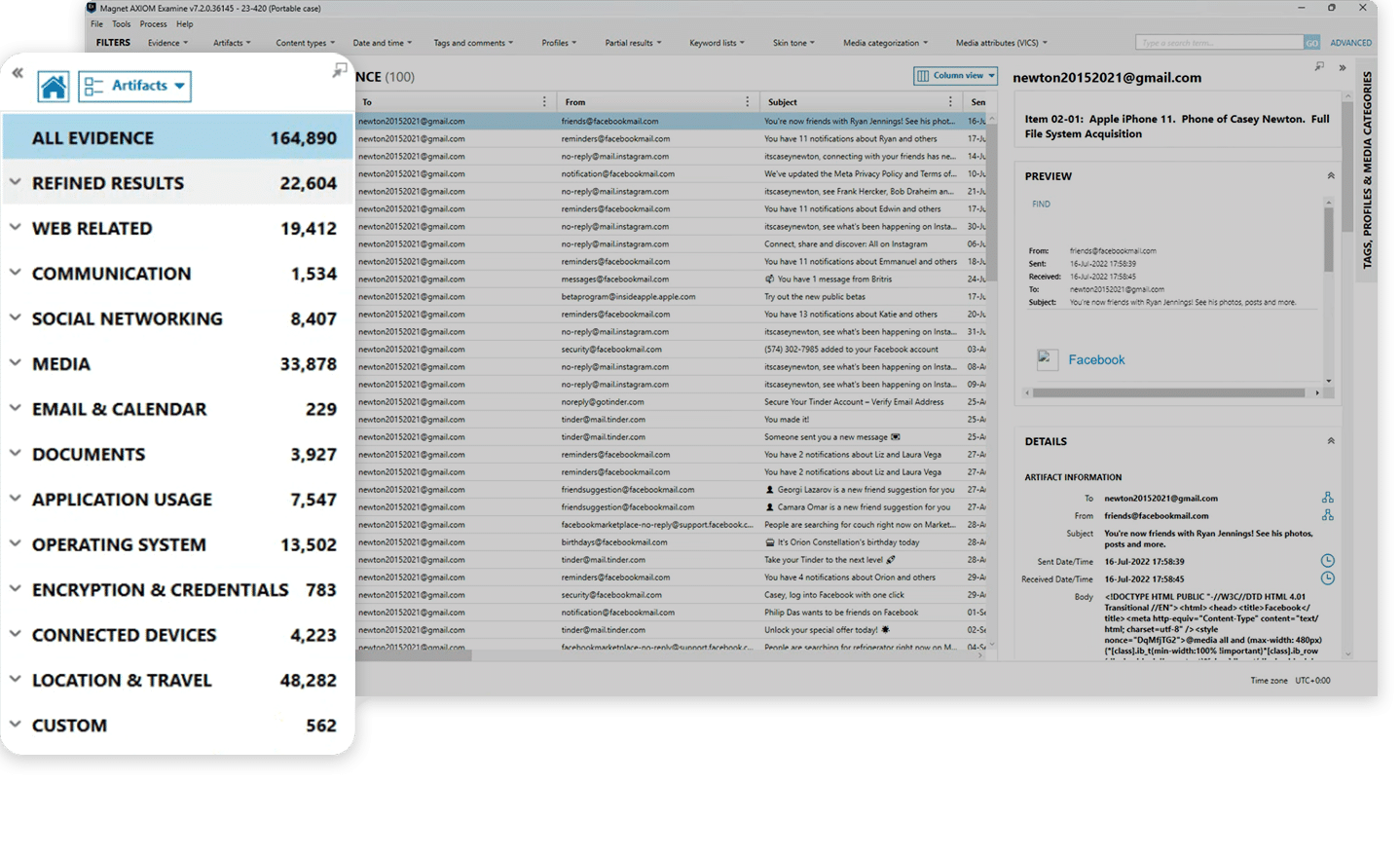Click connection icon beside To address
Viewport: 1400px width, 857px height.
(1327, 498)
